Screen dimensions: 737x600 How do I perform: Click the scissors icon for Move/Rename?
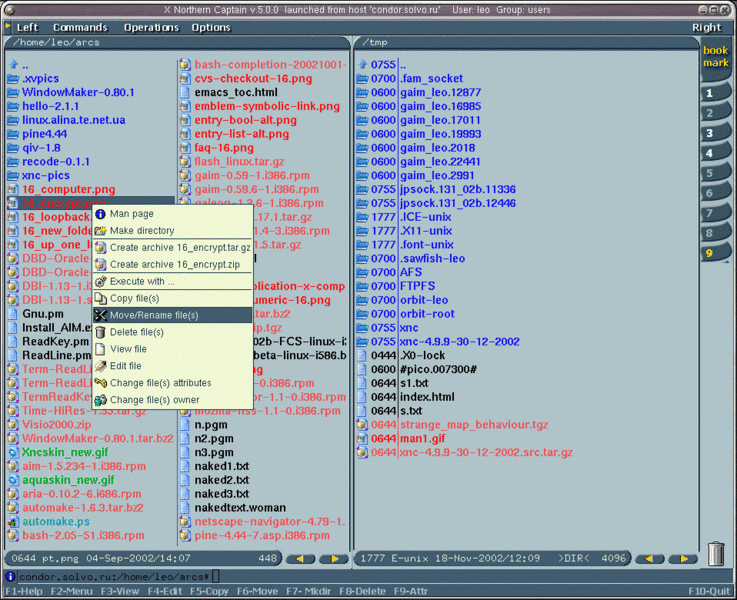(101, 315)
